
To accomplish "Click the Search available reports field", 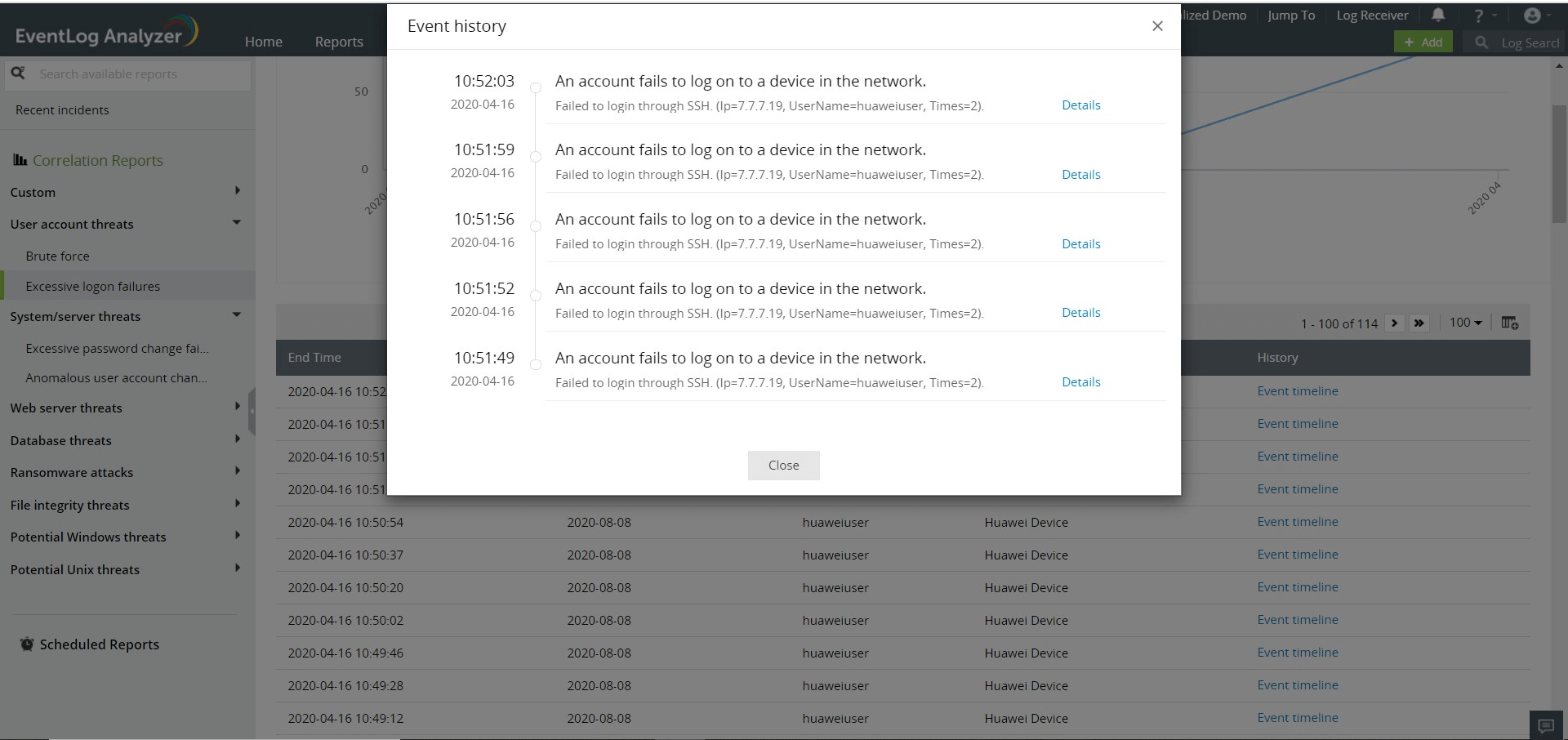I will pyautogui.click(x=139, y=74).
